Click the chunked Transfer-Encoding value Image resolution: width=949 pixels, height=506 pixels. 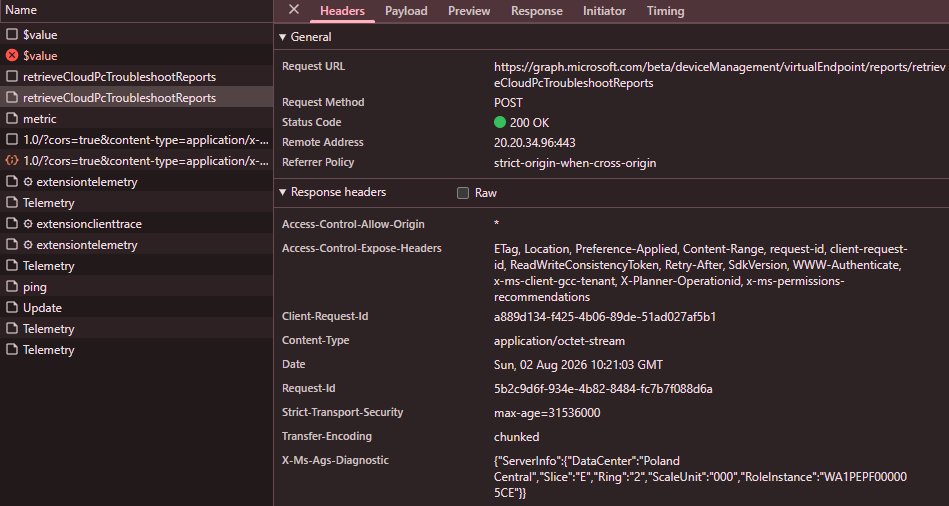coord(516,437)
